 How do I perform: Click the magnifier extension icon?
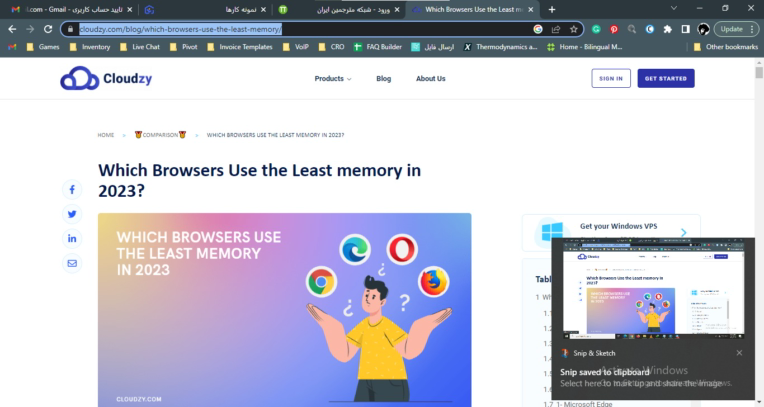pos(632,29)
